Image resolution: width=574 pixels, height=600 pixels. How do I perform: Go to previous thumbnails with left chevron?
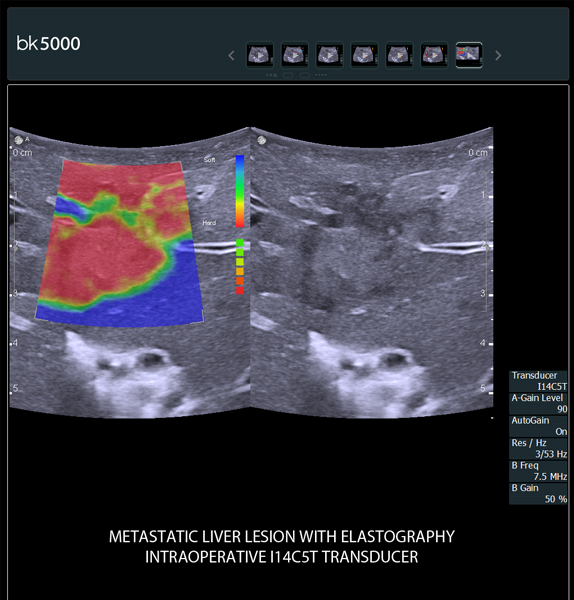coord(231,55)
